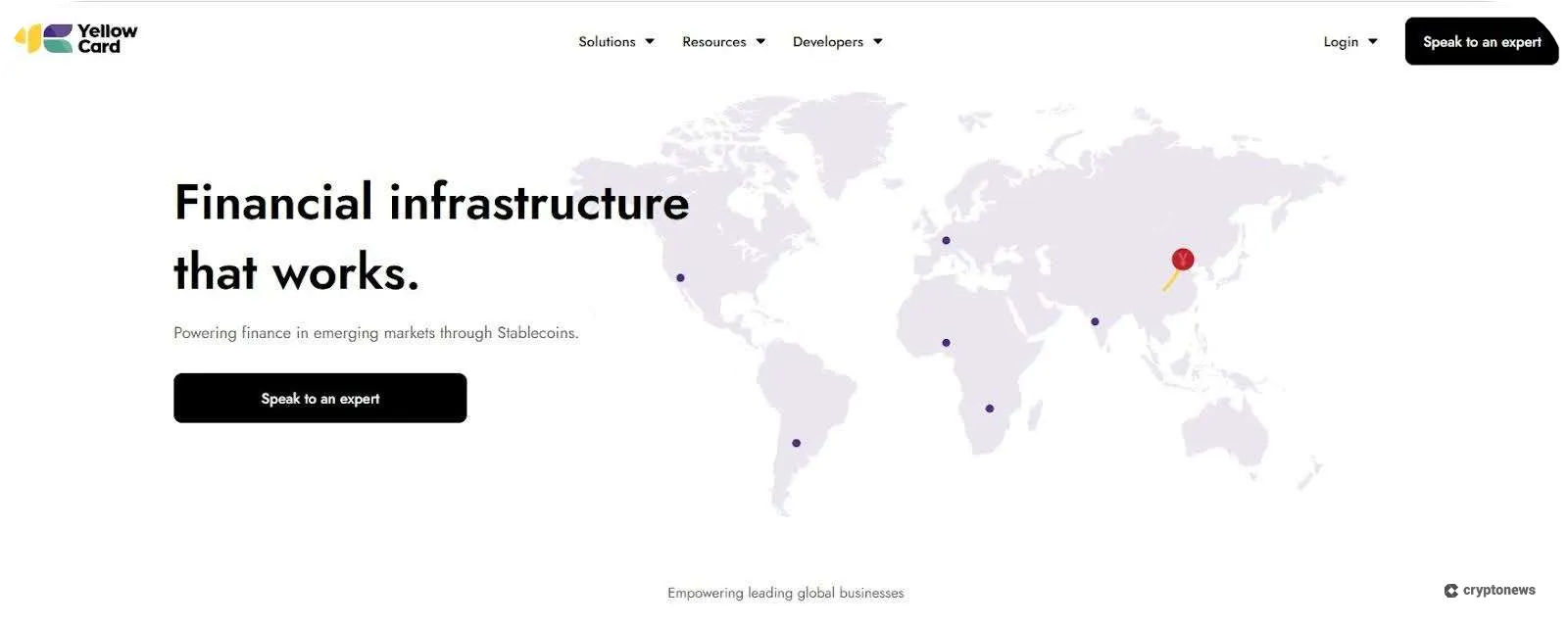Expand the Solutions dropdown arrow
The width and height of the screenshot is (1568, 627).
click(650, 41)
